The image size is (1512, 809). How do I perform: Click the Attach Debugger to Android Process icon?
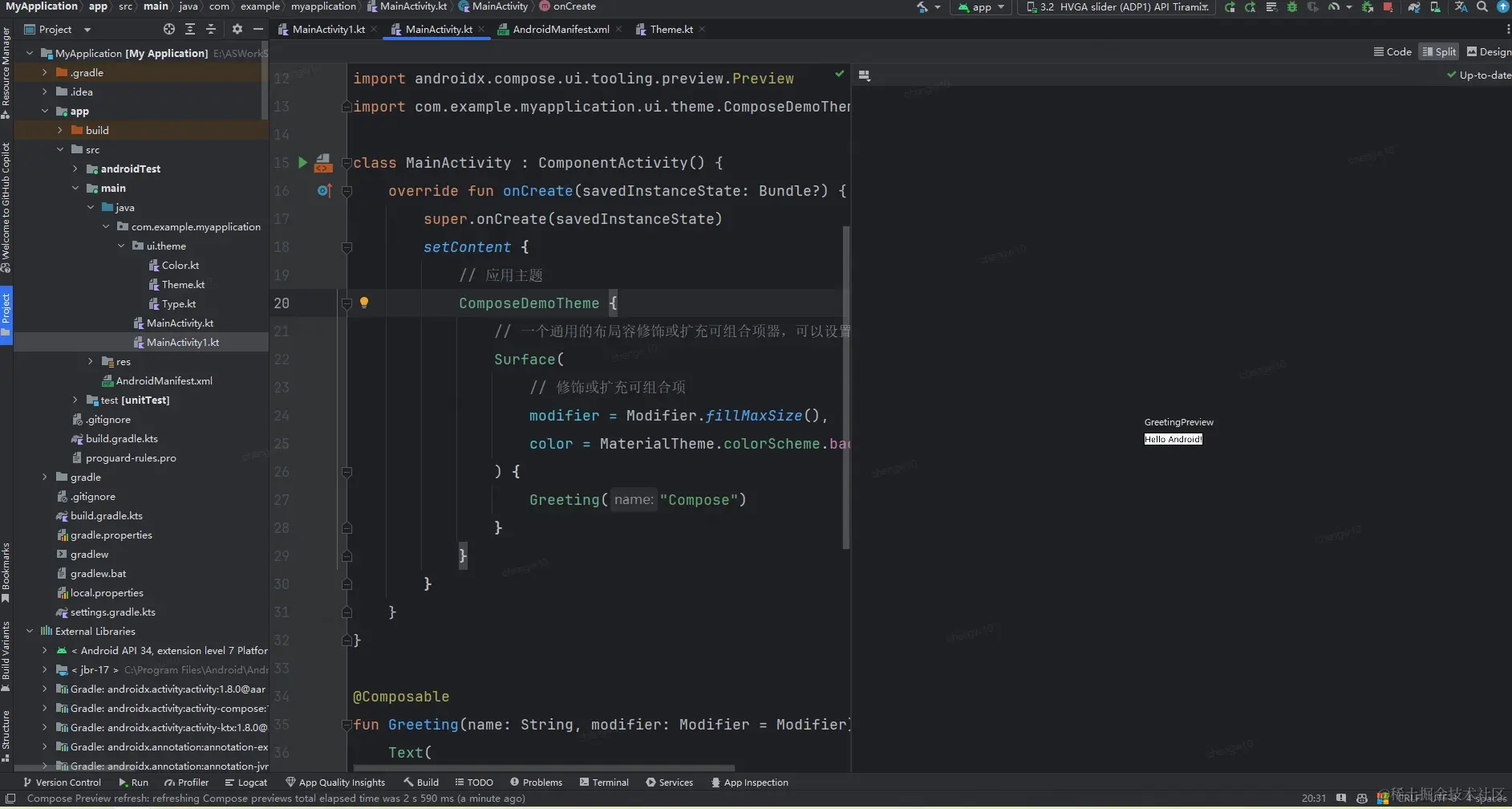1368,7
